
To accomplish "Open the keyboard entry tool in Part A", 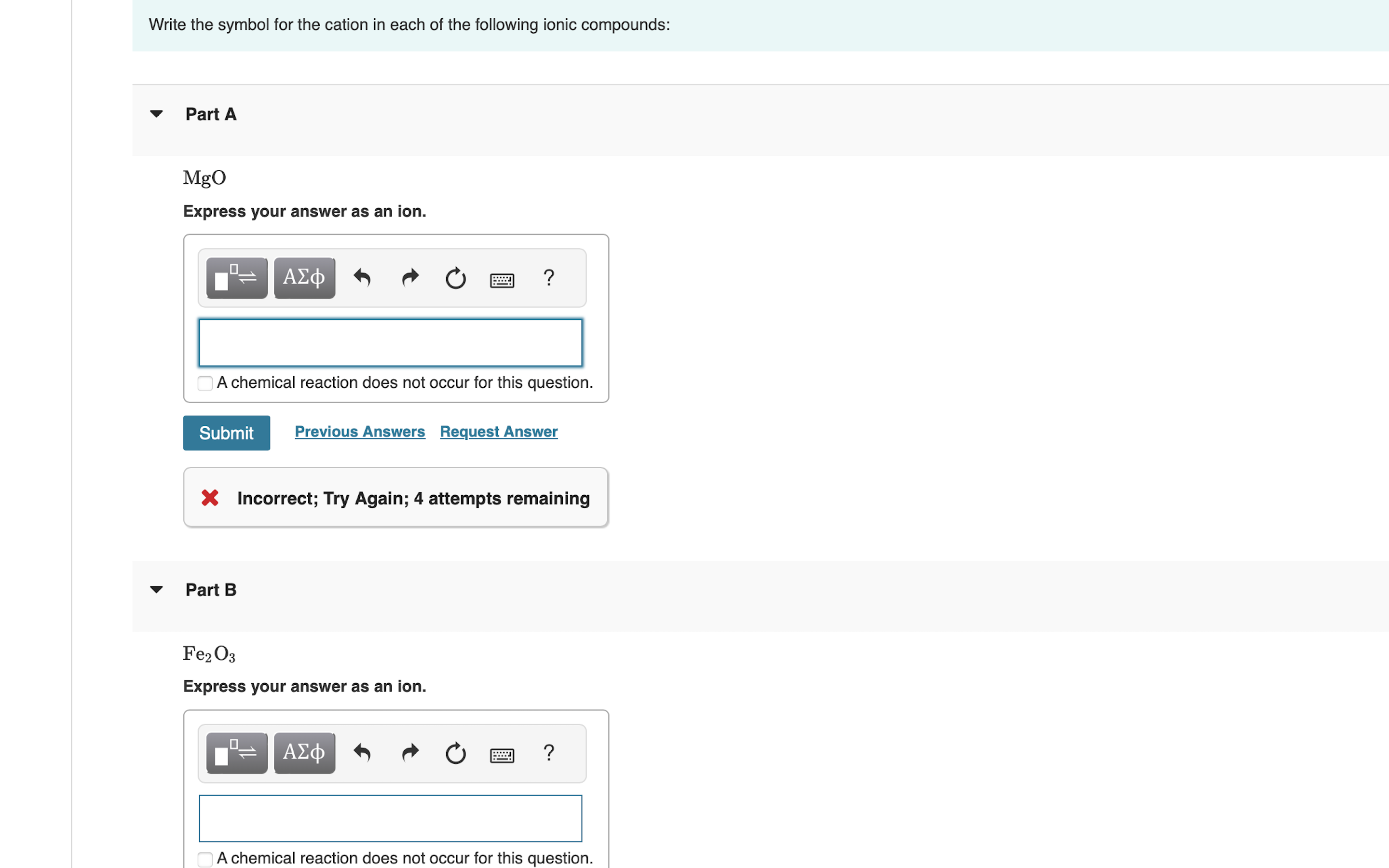I will [x=501, y=280].
